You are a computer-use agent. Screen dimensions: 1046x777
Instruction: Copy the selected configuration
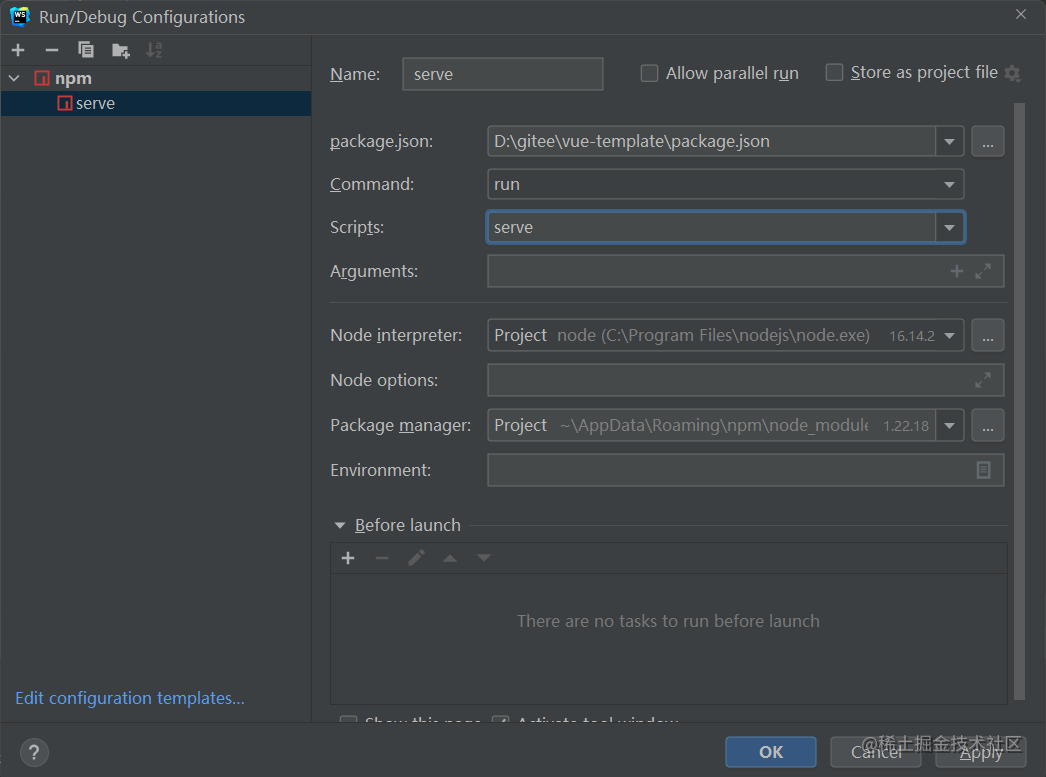85,50
